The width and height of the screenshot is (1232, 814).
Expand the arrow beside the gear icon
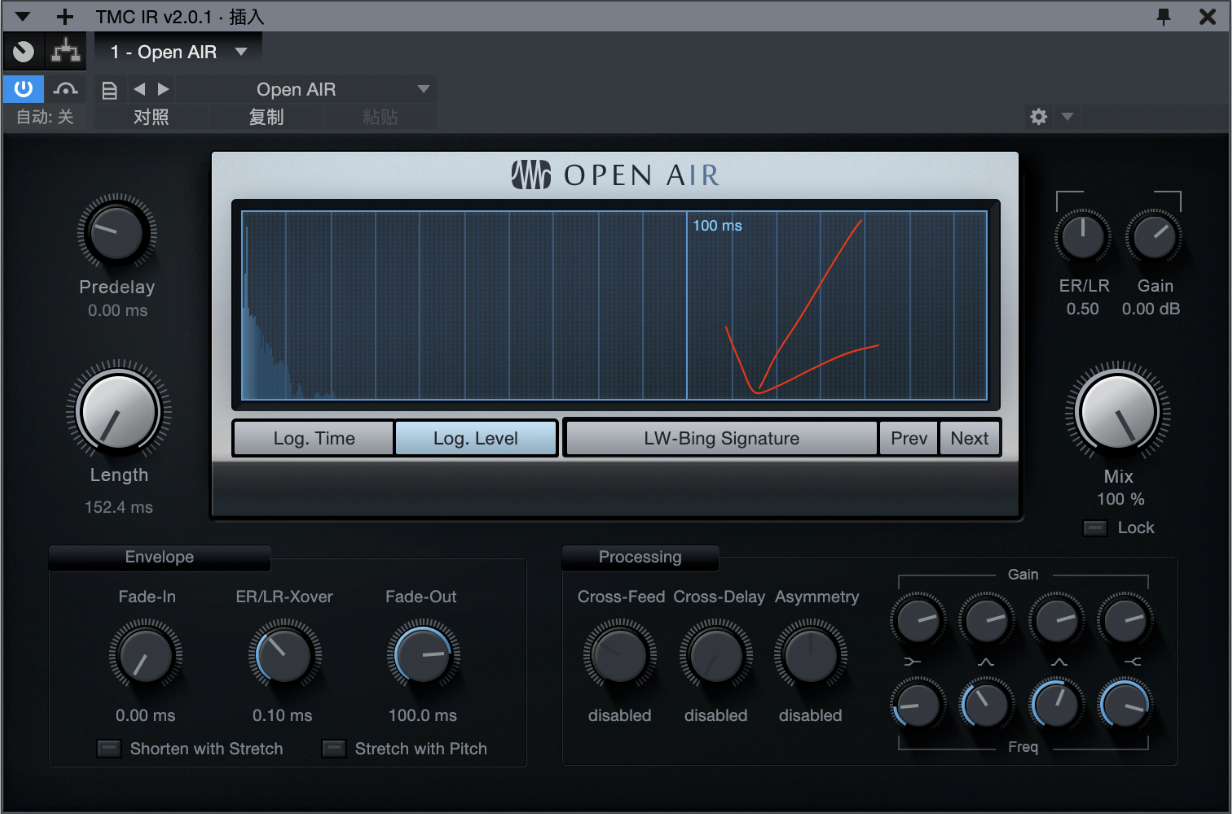point(1067,117)
